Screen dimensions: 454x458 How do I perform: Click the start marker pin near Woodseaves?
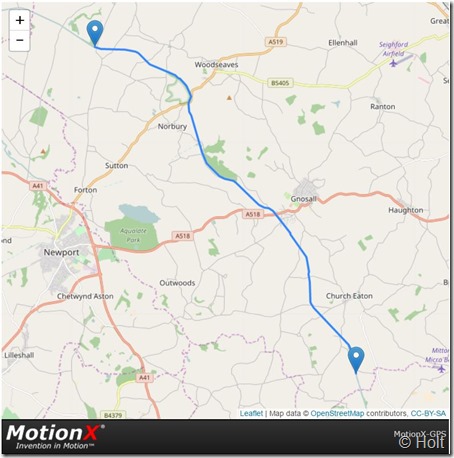pyautogui.click(x=95, y=33)
